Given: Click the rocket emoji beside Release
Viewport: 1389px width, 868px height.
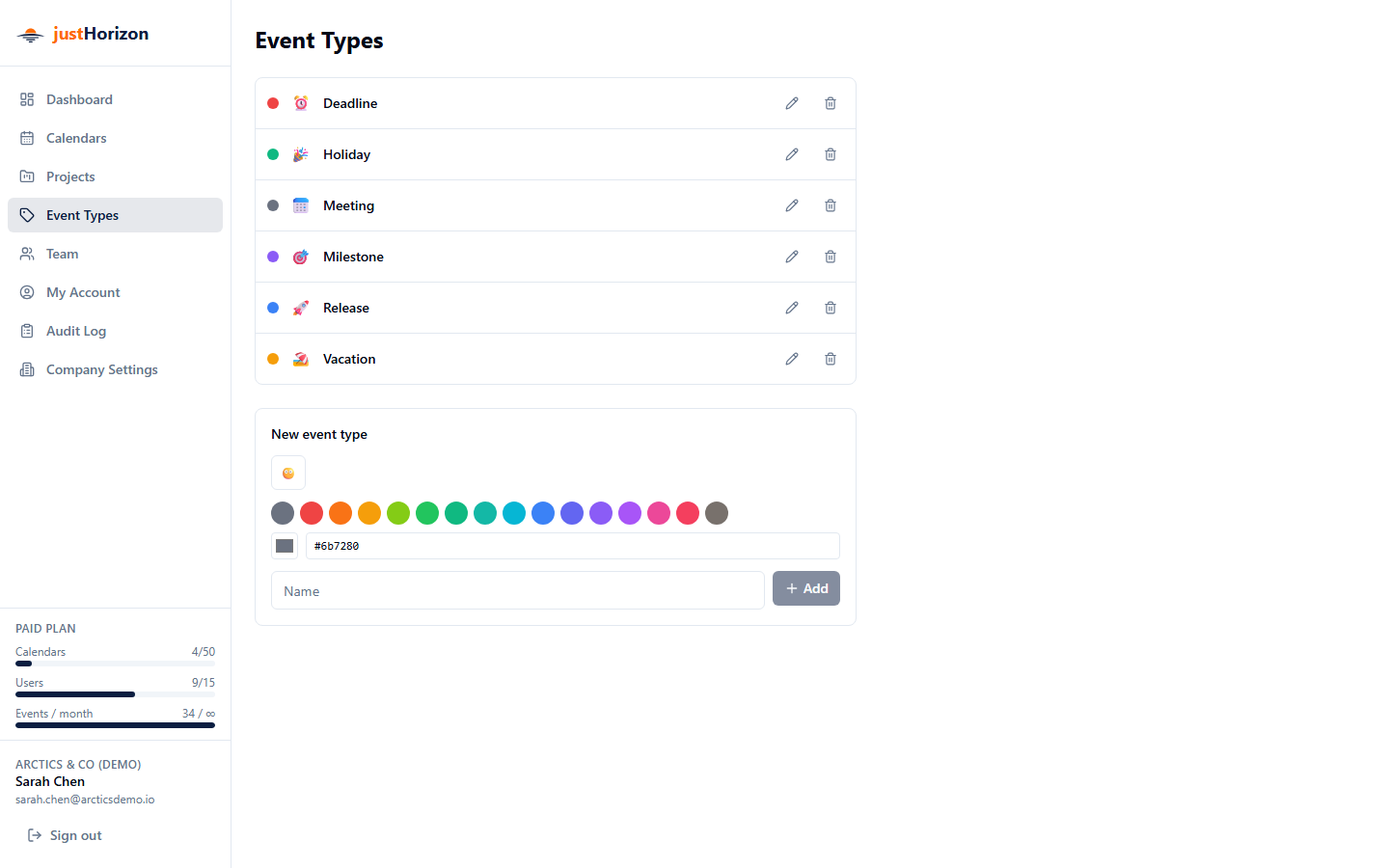Looking at the screenshot, I should pyautogui.click(x=301, y=308).
